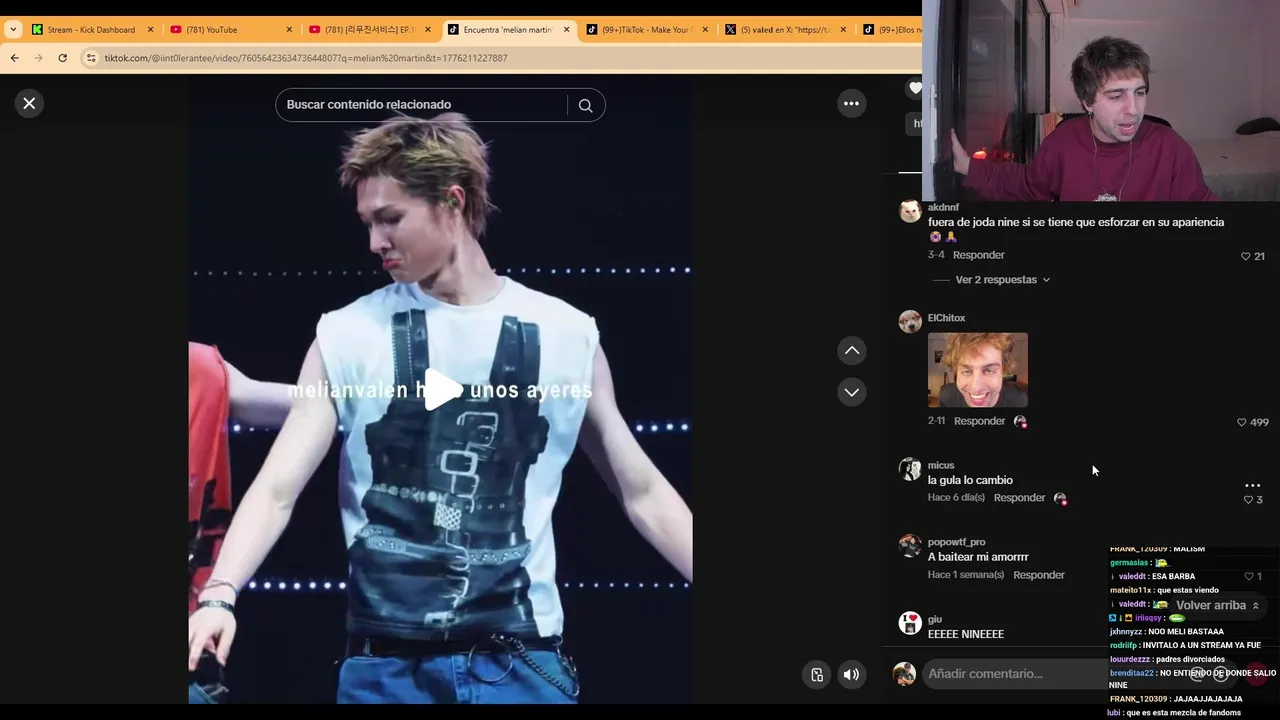Viewport: 1280px width, 720px height.
Task: Mute the video sound
Action: (851, 674)
